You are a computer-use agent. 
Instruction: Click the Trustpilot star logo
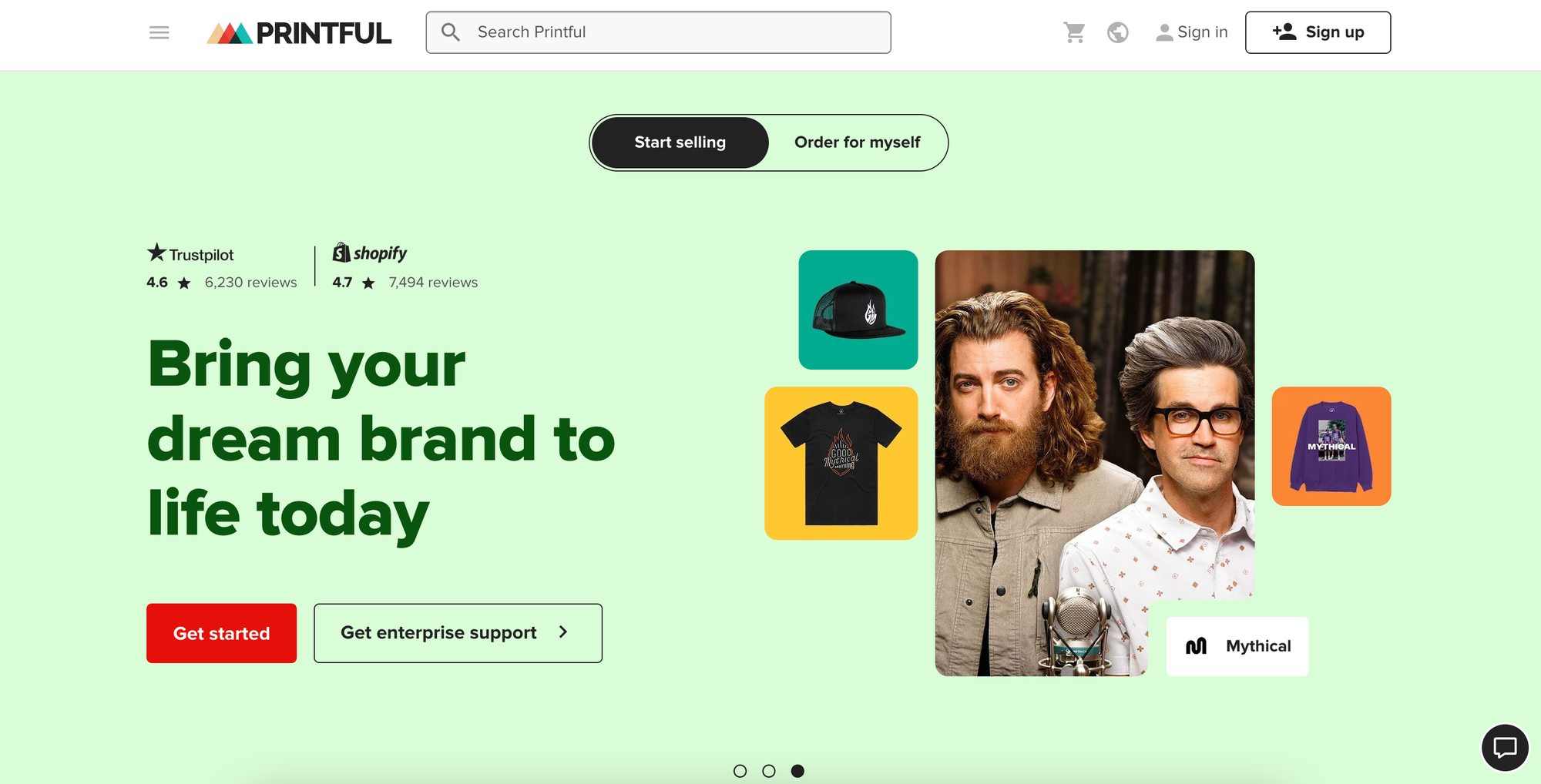click(x=157, y=253)
